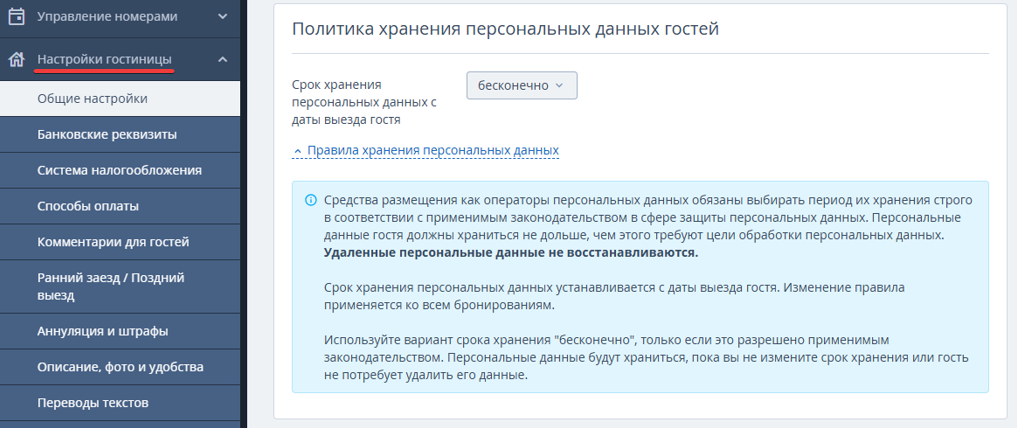Open Управление номерами menu section
The image size is (1017, 428).
pos(120,18)
